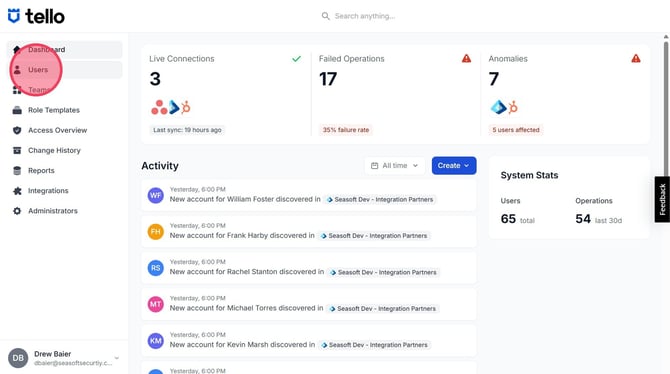Open Seasoft Dev tag in Kevin Marsh row
The image size is (670, 374).
[x=374, y=345]
